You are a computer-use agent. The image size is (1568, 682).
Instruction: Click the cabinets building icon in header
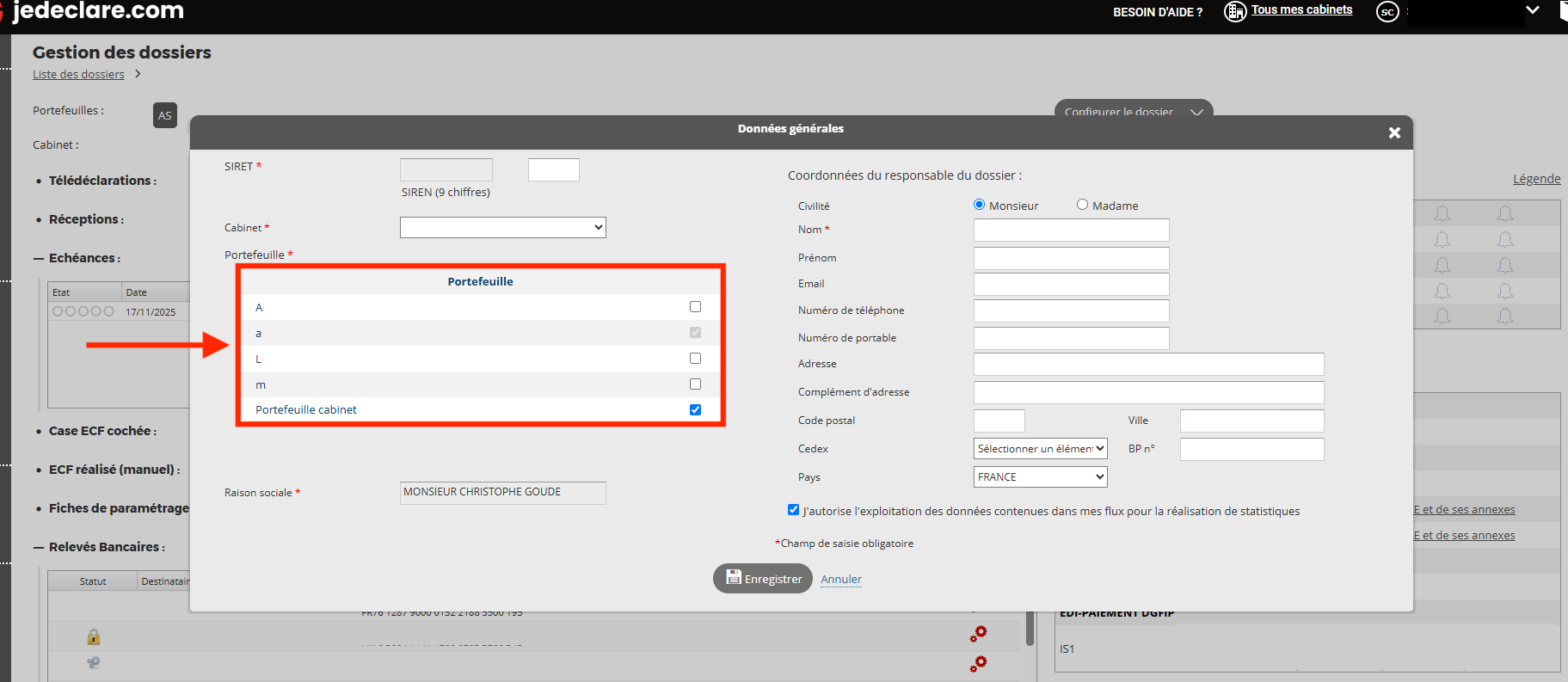[x=1235, y=12]
